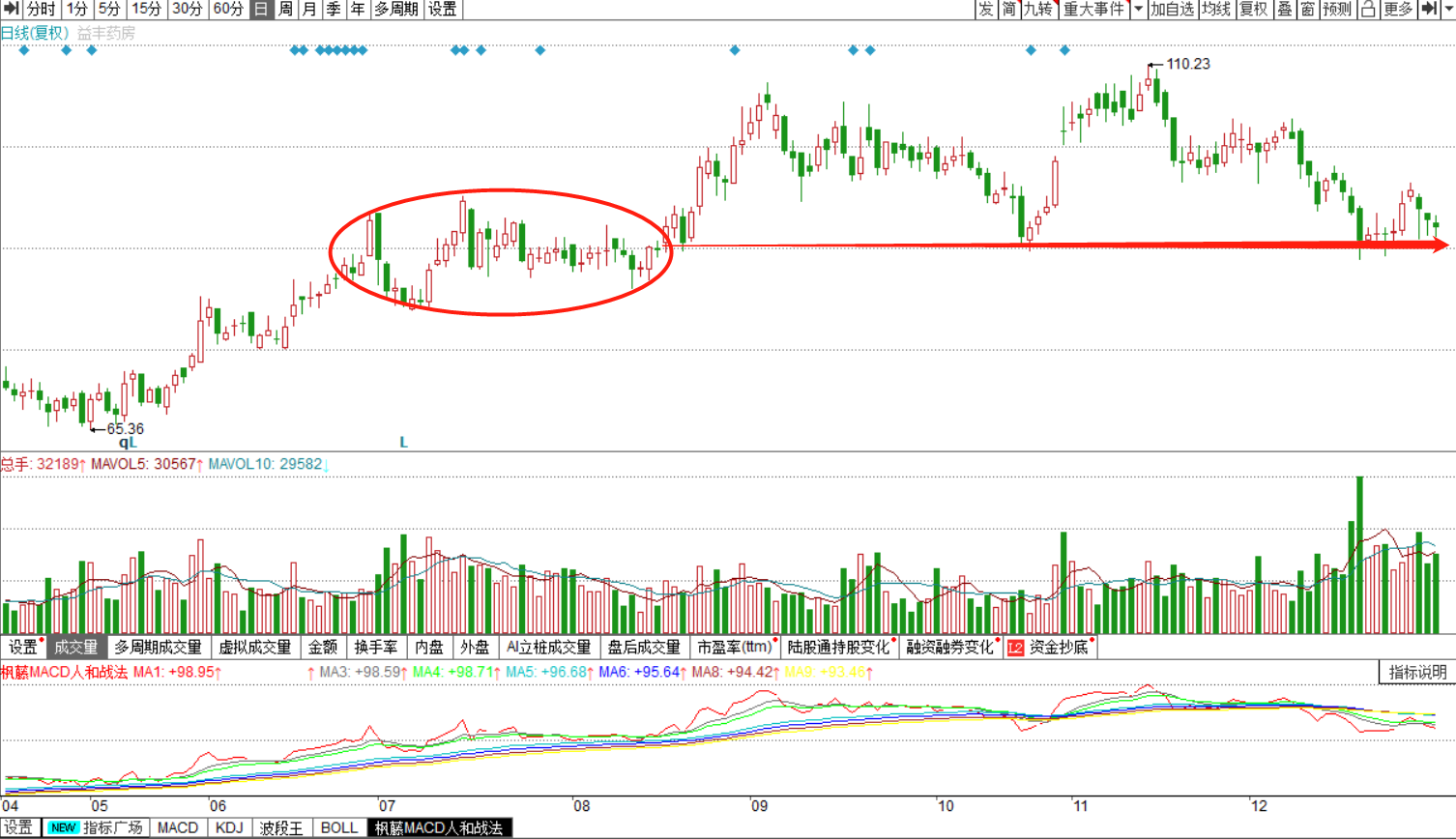Click the 指标说明 button
This screenshot has height=839, width=1456.
click(x=1417, y=672)
